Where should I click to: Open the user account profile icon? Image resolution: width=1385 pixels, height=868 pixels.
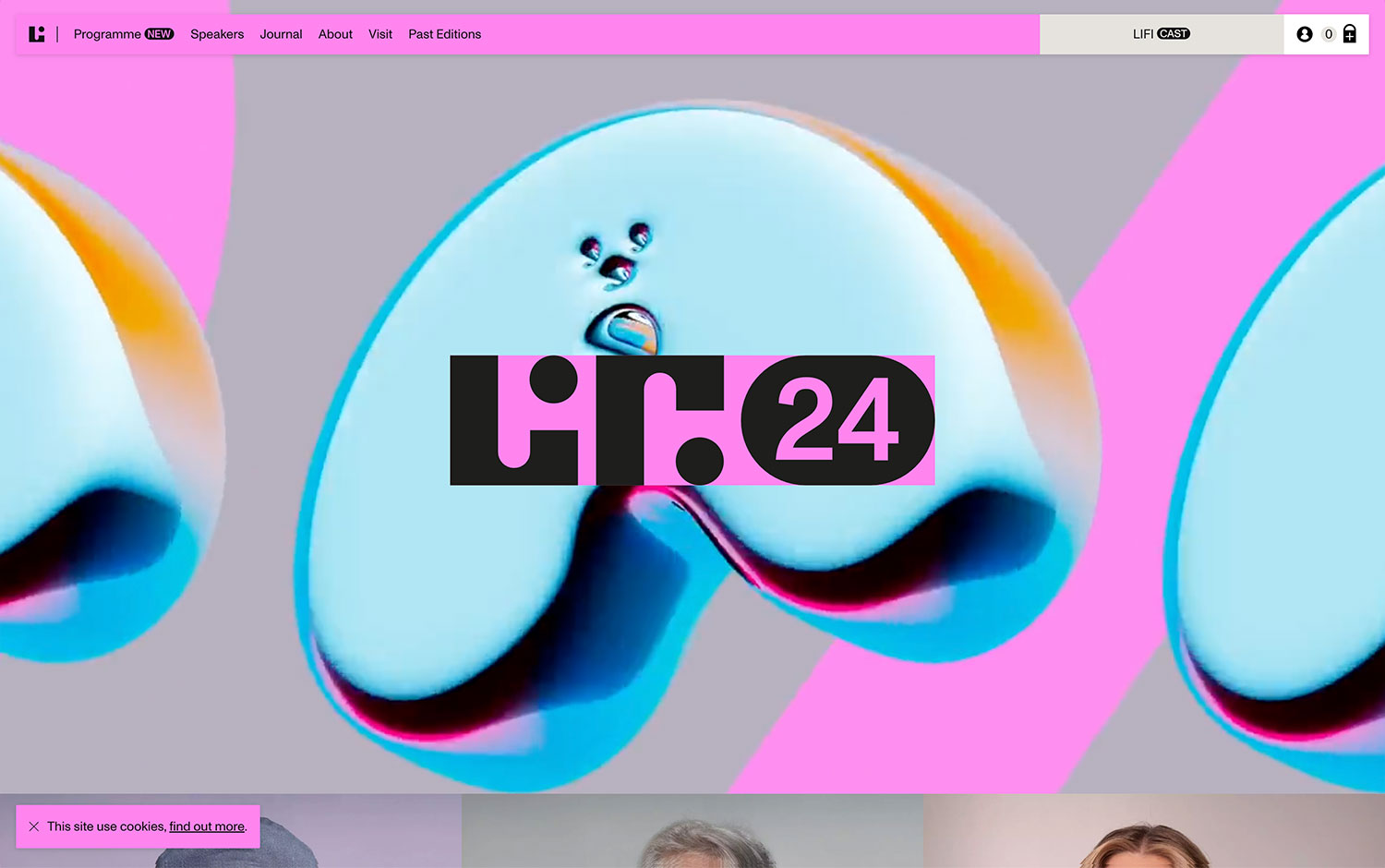[x=1304, y=34]
